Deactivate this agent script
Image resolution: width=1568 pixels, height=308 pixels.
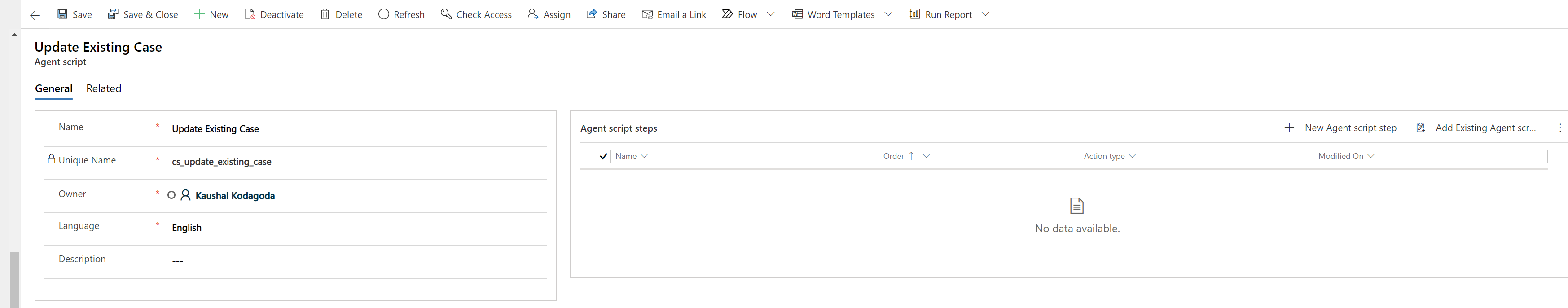click(274, 15)
